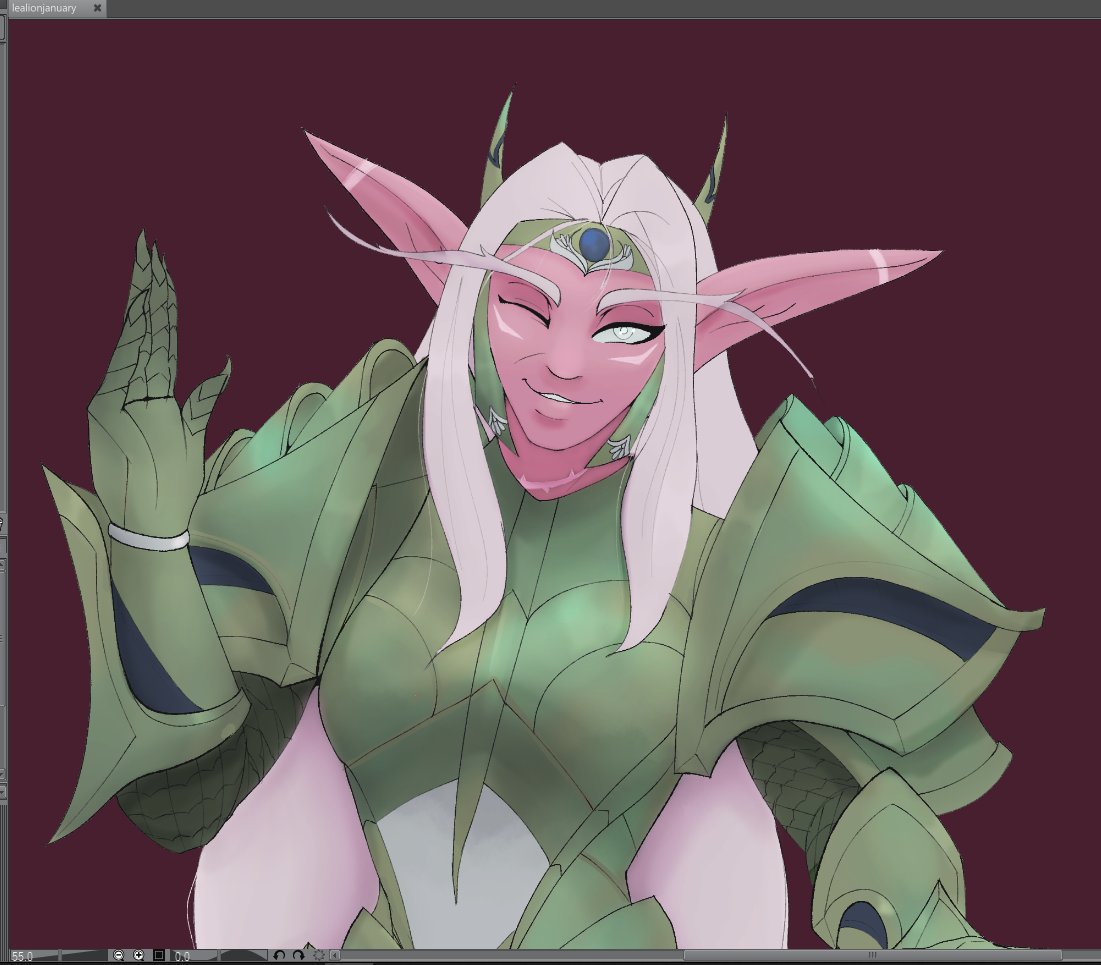Close the lealionjanuary tab
Image resolution: width=1101 pixels, height=965 pixels.
click(98, 8)
